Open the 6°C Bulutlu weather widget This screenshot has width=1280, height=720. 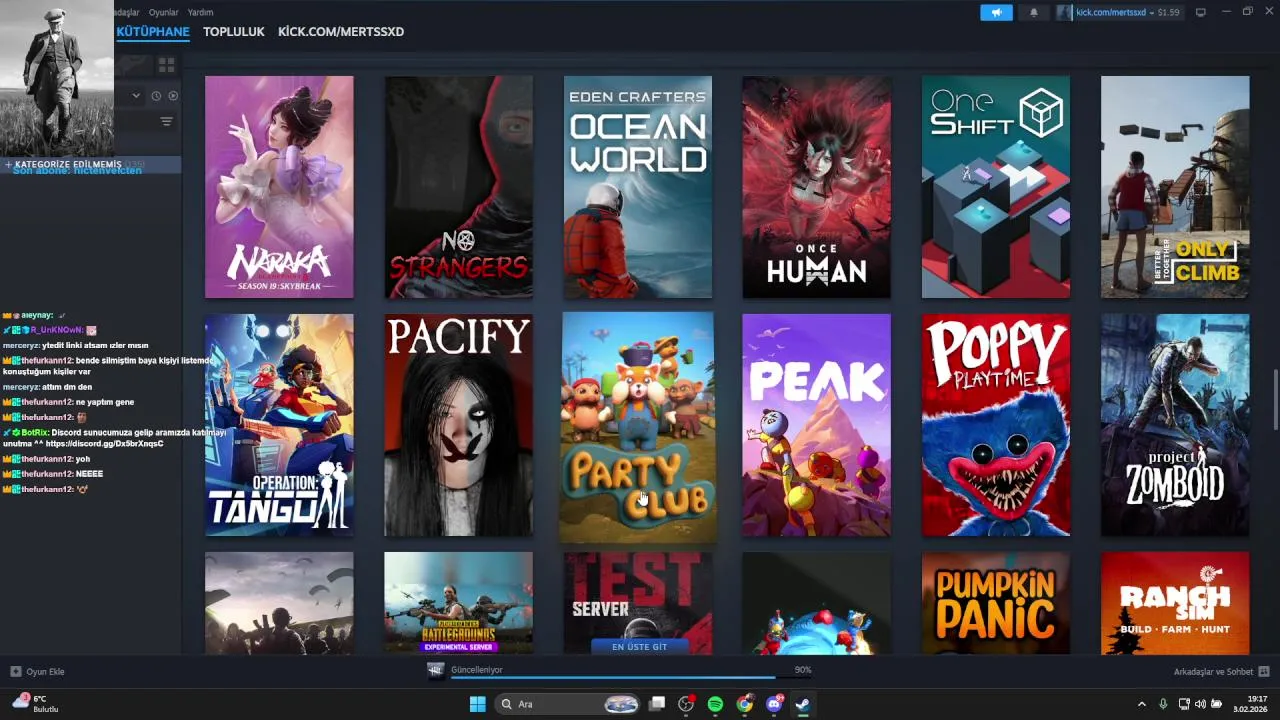click(36, 703)
